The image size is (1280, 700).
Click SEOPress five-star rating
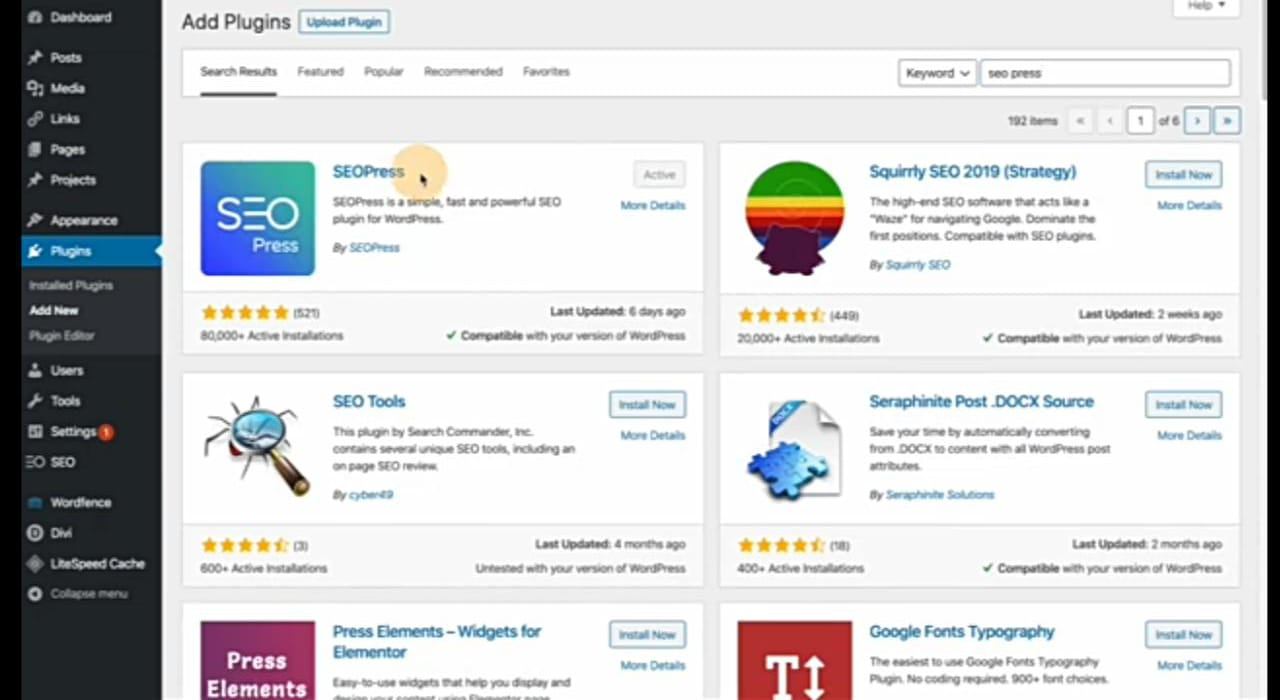245,313
